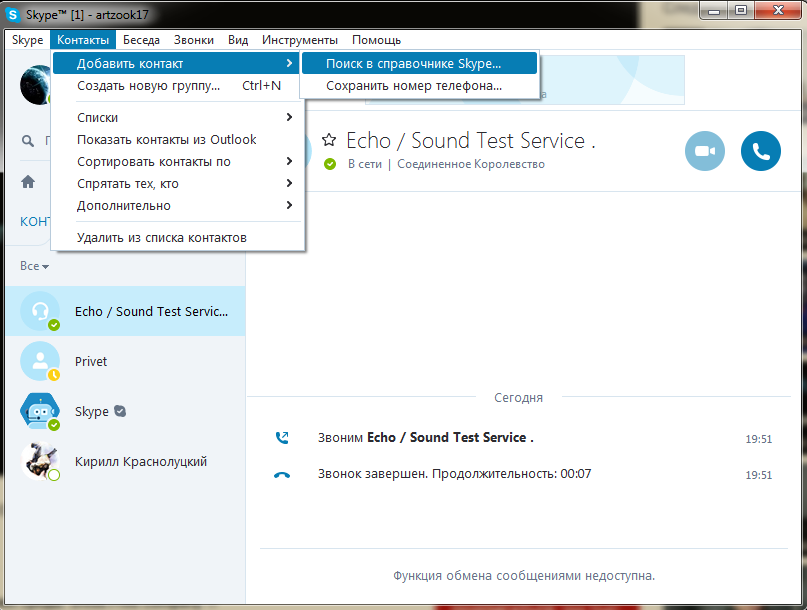This screenshot has width=807, height=610.
Task: Click the favorite star next to Echo
Action: (x=329, y=140)
